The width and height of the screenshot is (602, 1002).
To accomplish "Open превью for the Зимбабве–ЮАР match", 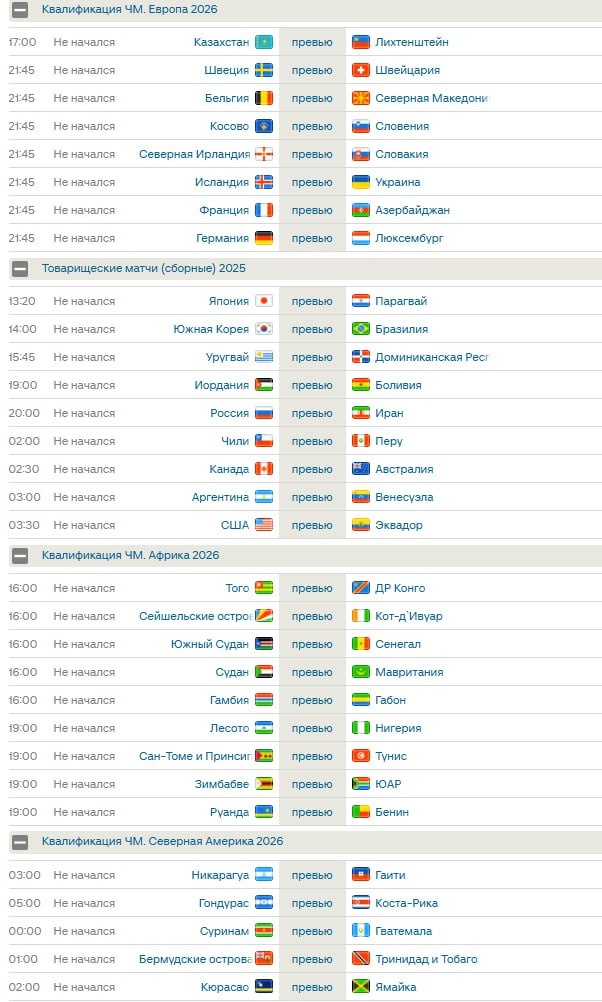I will point(312,784).
